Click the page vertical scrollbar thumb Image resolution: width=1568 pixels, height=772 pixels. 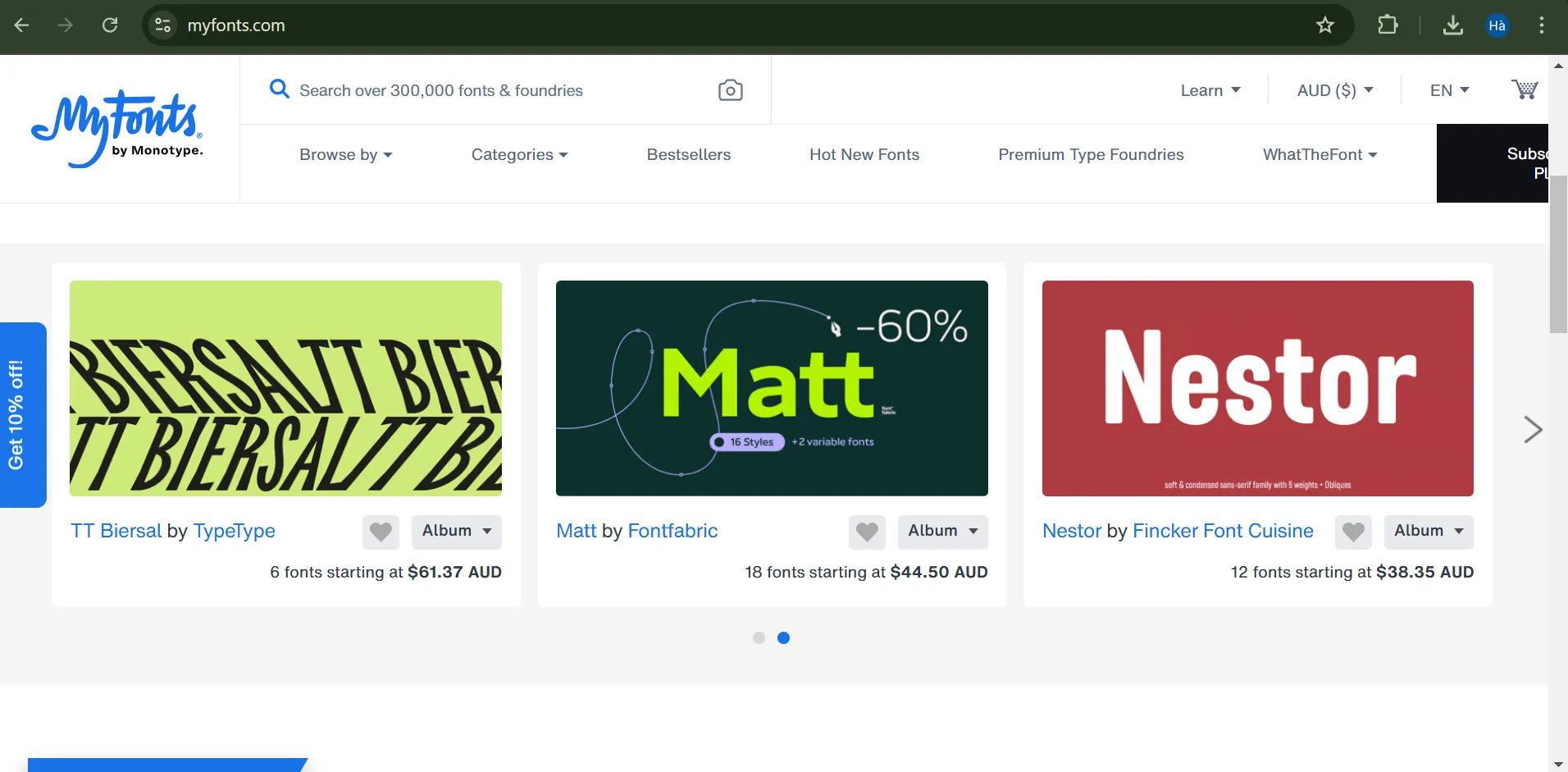click(x=1558, y=254)
